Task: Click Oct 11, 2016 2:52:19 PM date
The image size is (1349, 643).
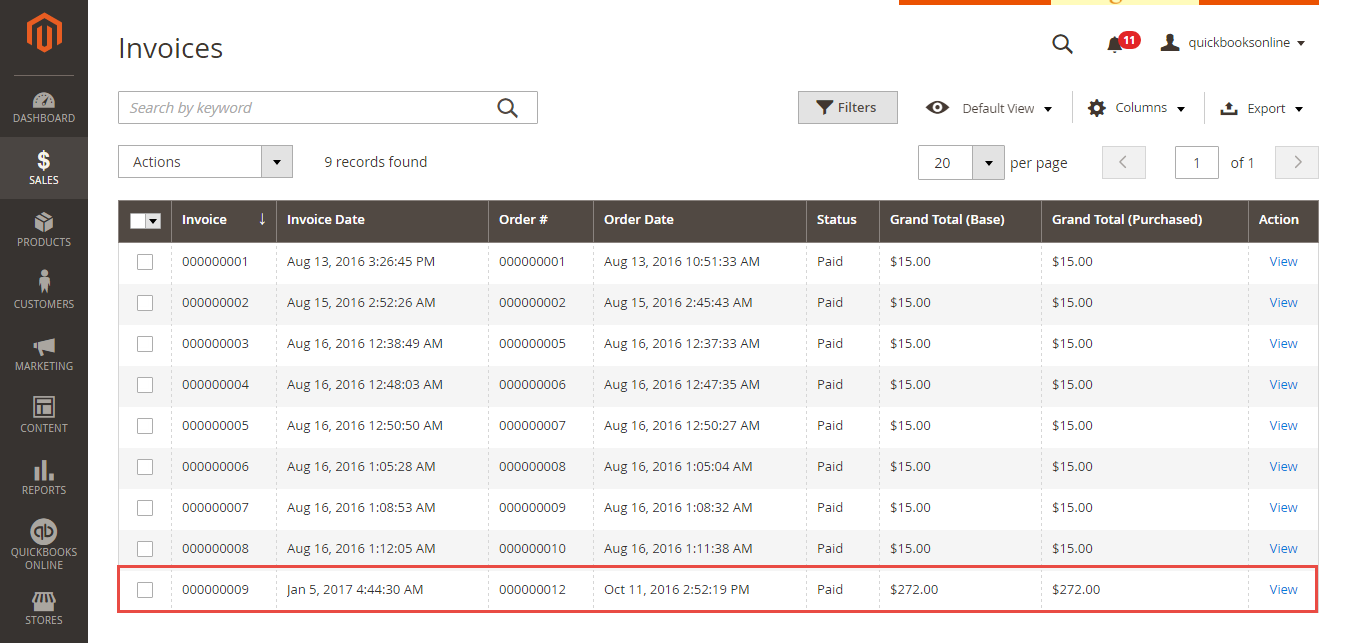Action: (677, 590)
